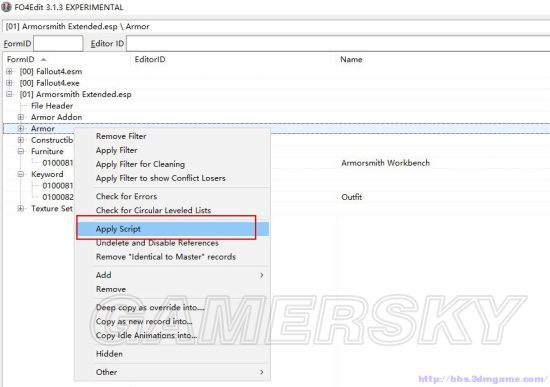Image resolution: width=550 pixels, height=387 pixels.
Task: Open the Add submenu arrow
Action: pyautogui.click(x=261, y=275)
